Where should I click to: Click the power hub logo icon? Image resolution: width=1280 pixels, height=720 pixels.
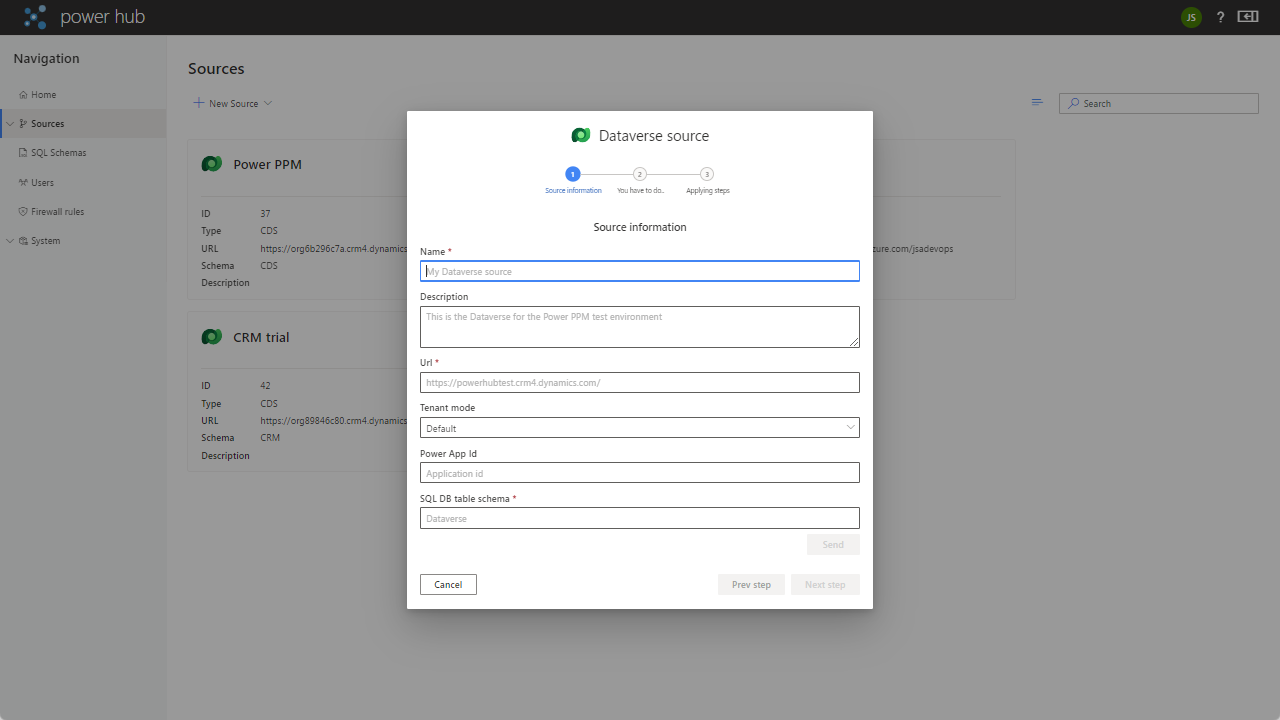35,17
